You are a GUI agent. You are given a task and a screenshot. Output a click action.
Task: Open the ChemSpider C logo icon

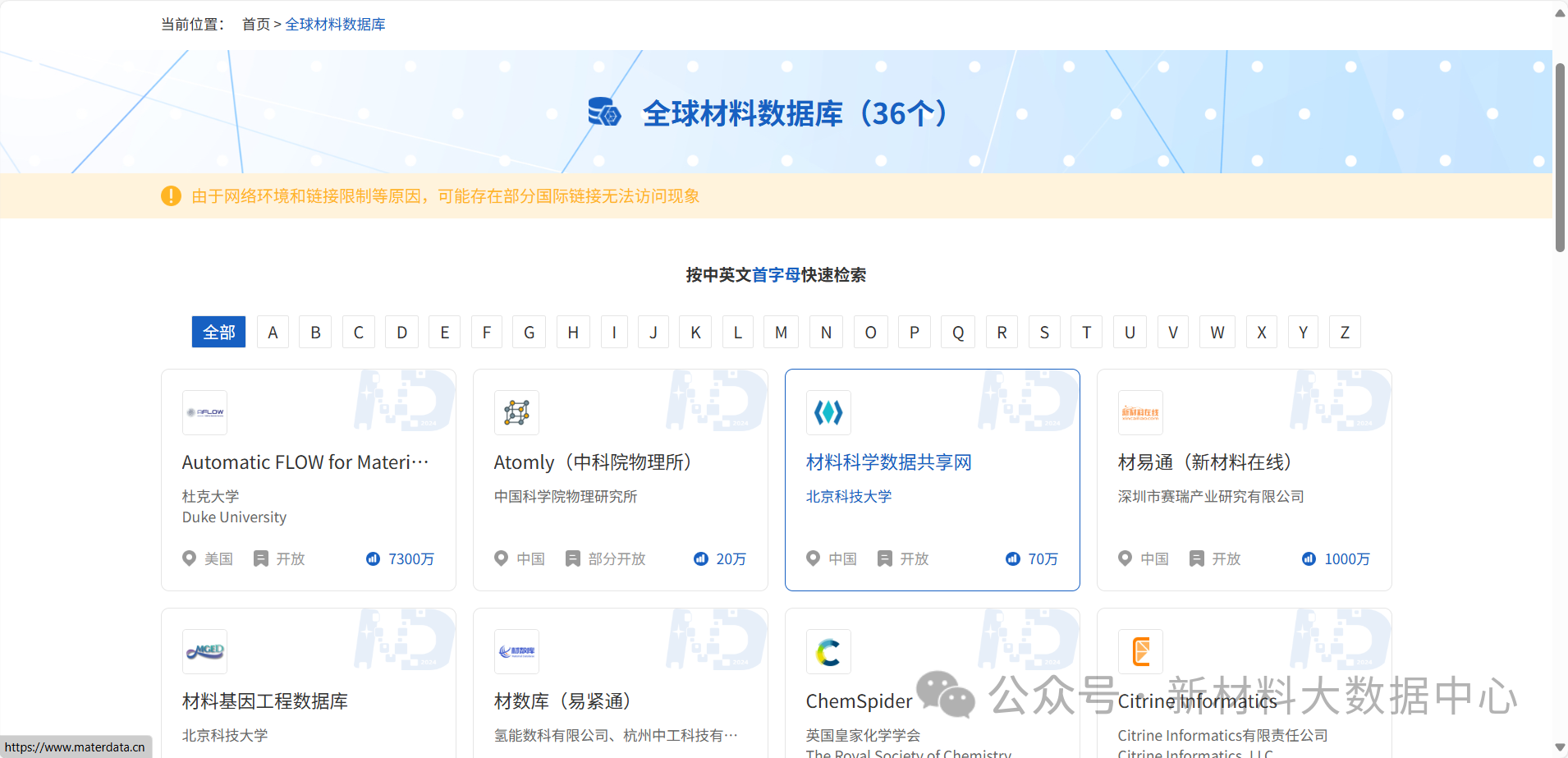[x=828, y=651]
